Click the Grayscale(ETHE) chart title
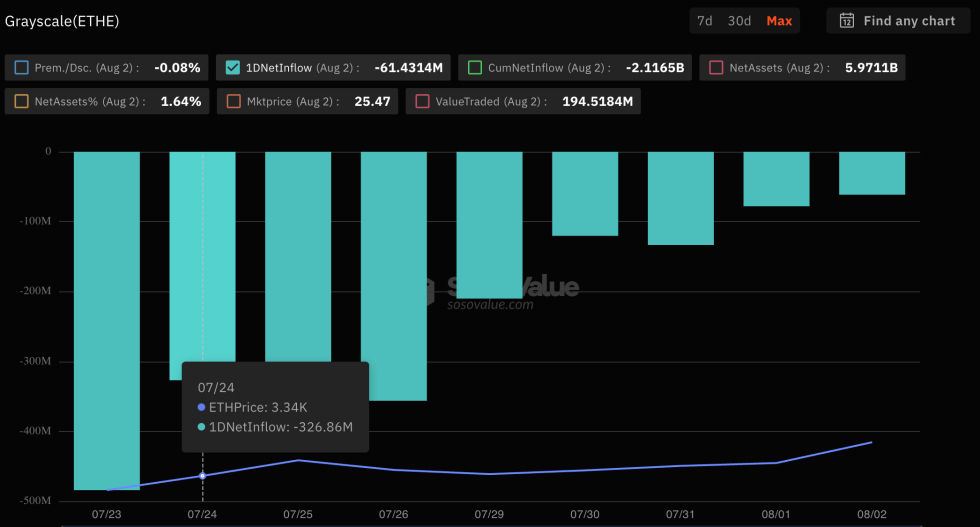The image size is (980, 527). click(x=62, y=21)
